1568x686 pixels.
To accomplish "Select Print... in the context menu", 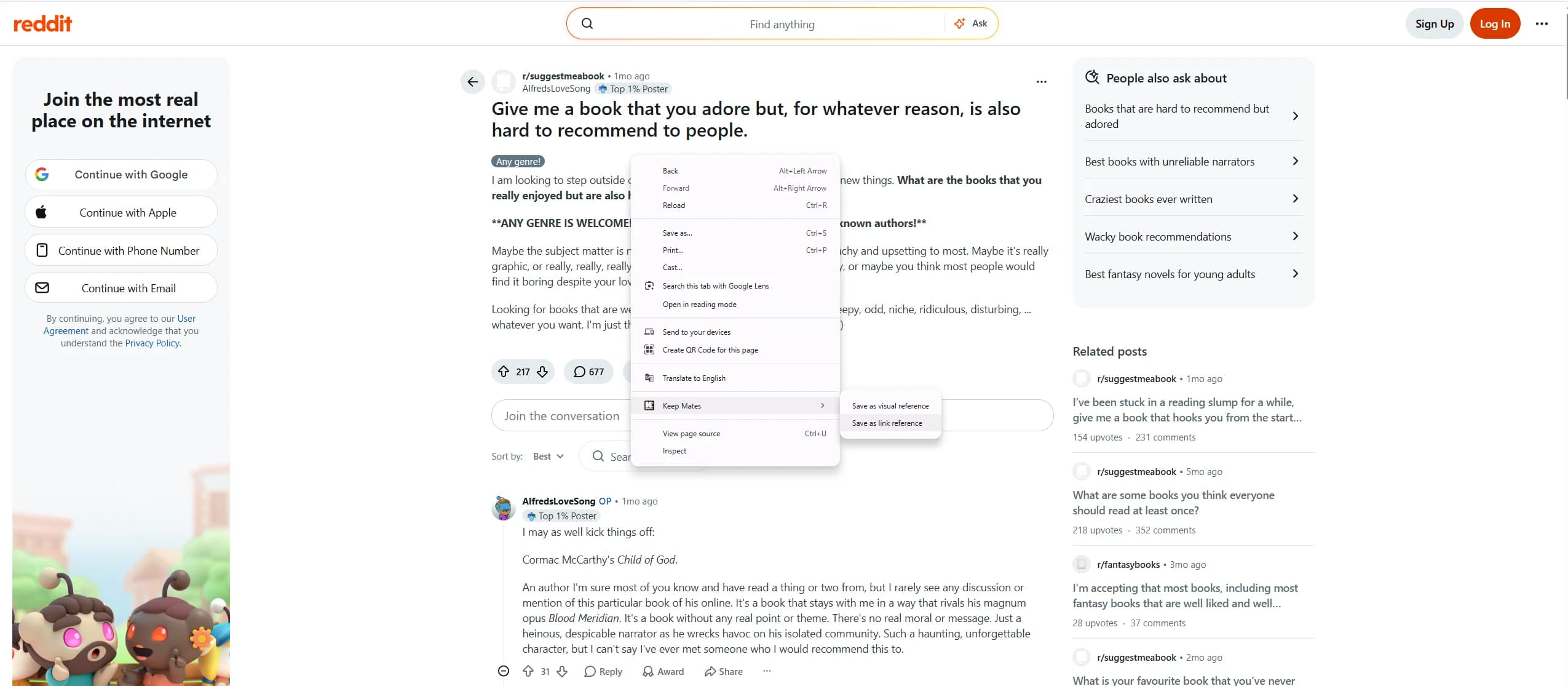I will pos(735,250).
